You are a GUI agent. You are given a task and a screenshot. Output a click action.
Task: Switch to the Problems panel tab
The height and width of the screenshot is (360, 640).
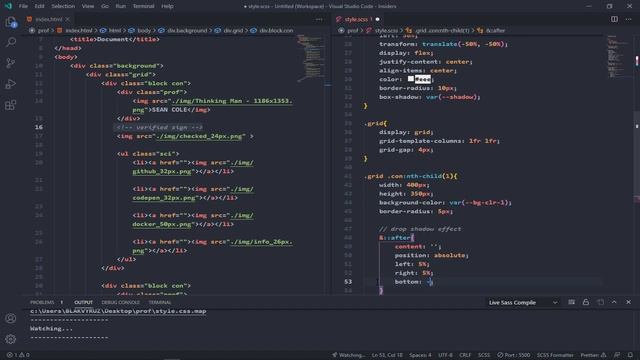click(x=46, y=302)
